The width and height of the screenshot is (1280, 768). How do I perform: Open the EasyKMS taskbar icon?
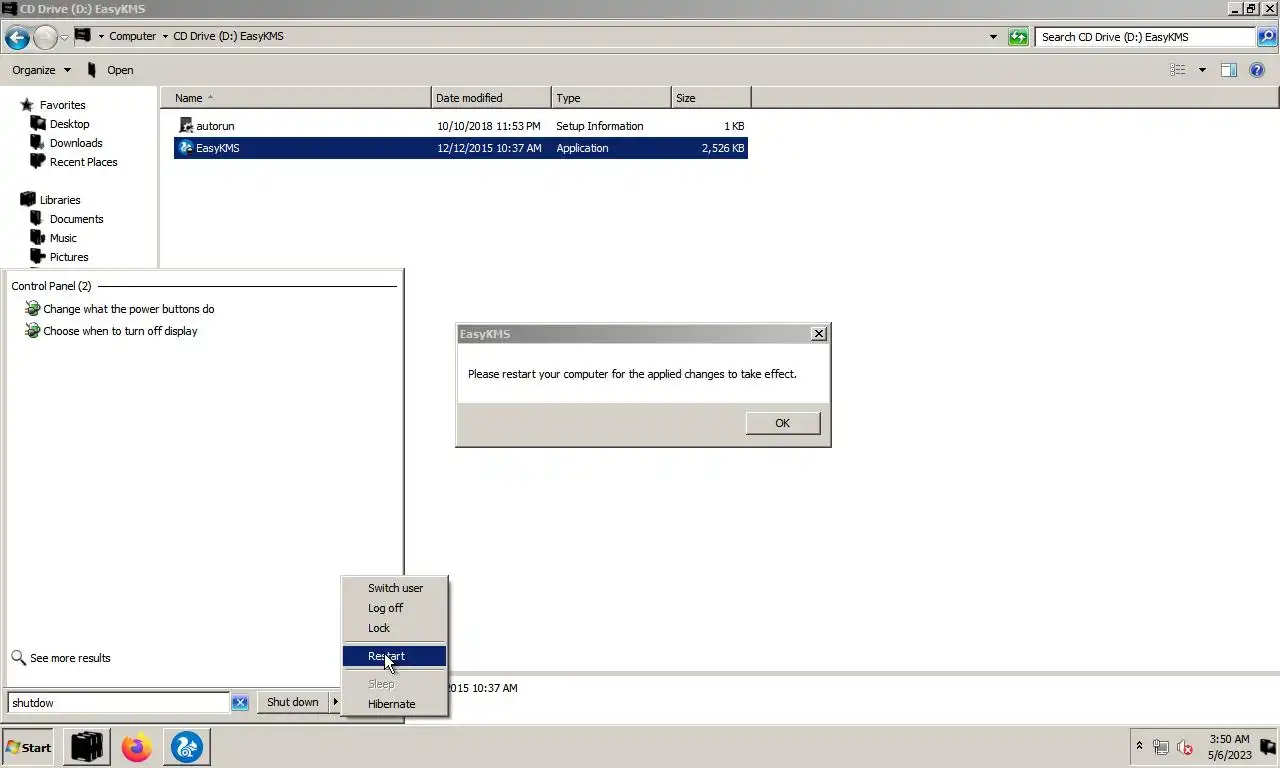tap(187, 747)
